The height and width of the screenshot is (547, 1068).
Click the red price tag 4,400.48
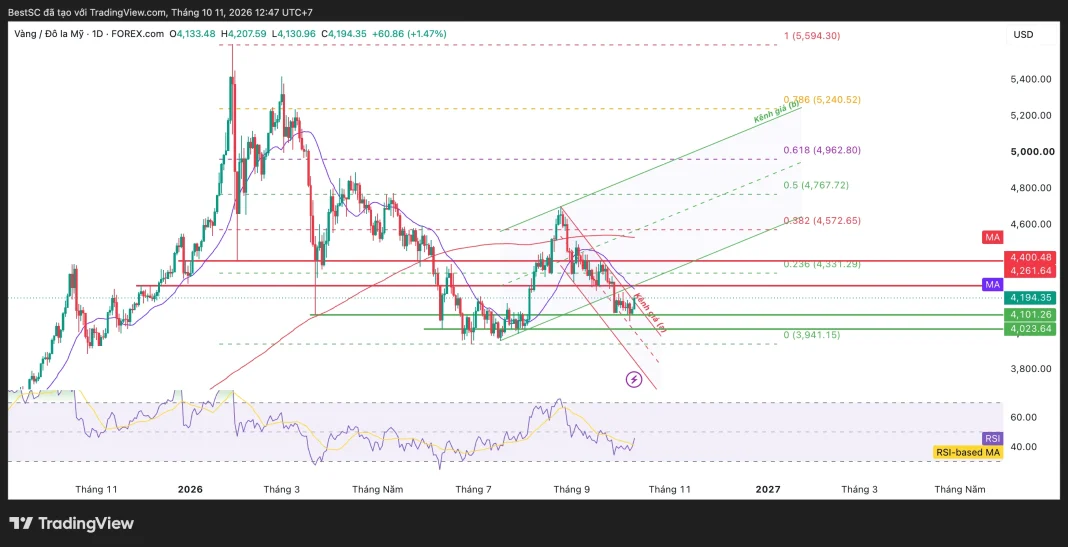[x=1031, y=257]
